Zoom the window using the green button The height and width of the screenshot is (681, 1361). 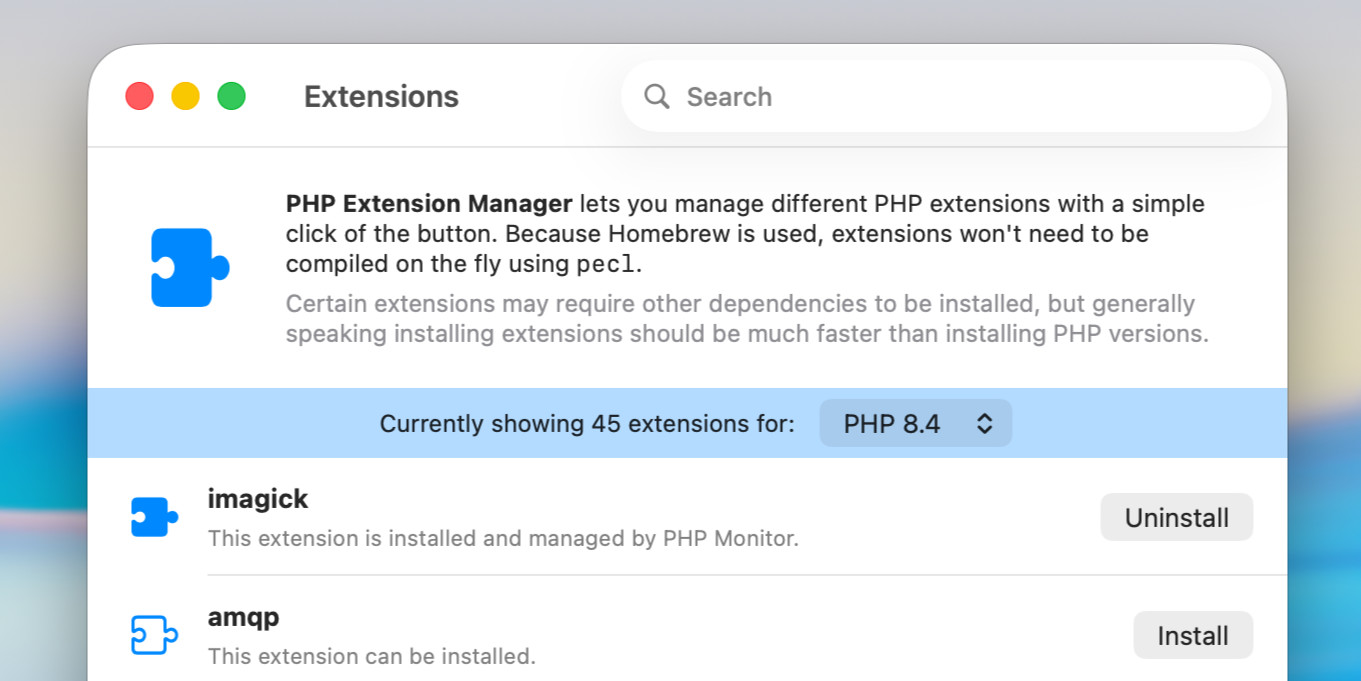(232, 96)
